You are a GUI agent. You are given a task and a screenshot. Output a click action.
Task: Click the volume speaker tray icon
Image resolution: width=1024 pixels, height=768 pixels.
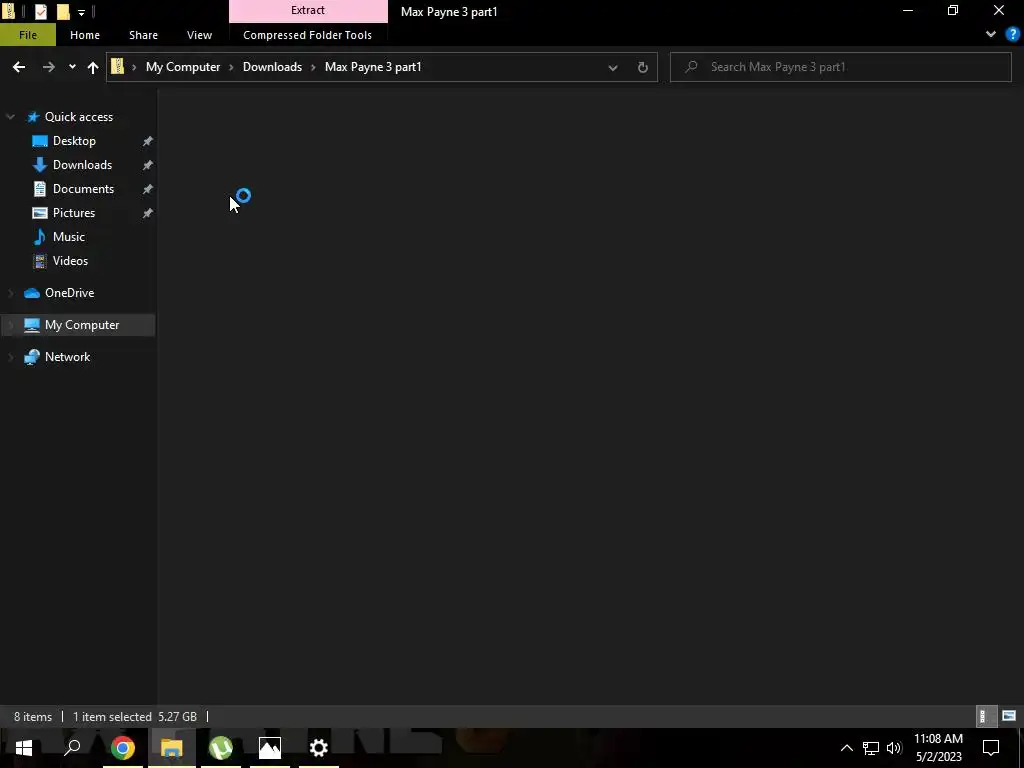coord(894,748)
